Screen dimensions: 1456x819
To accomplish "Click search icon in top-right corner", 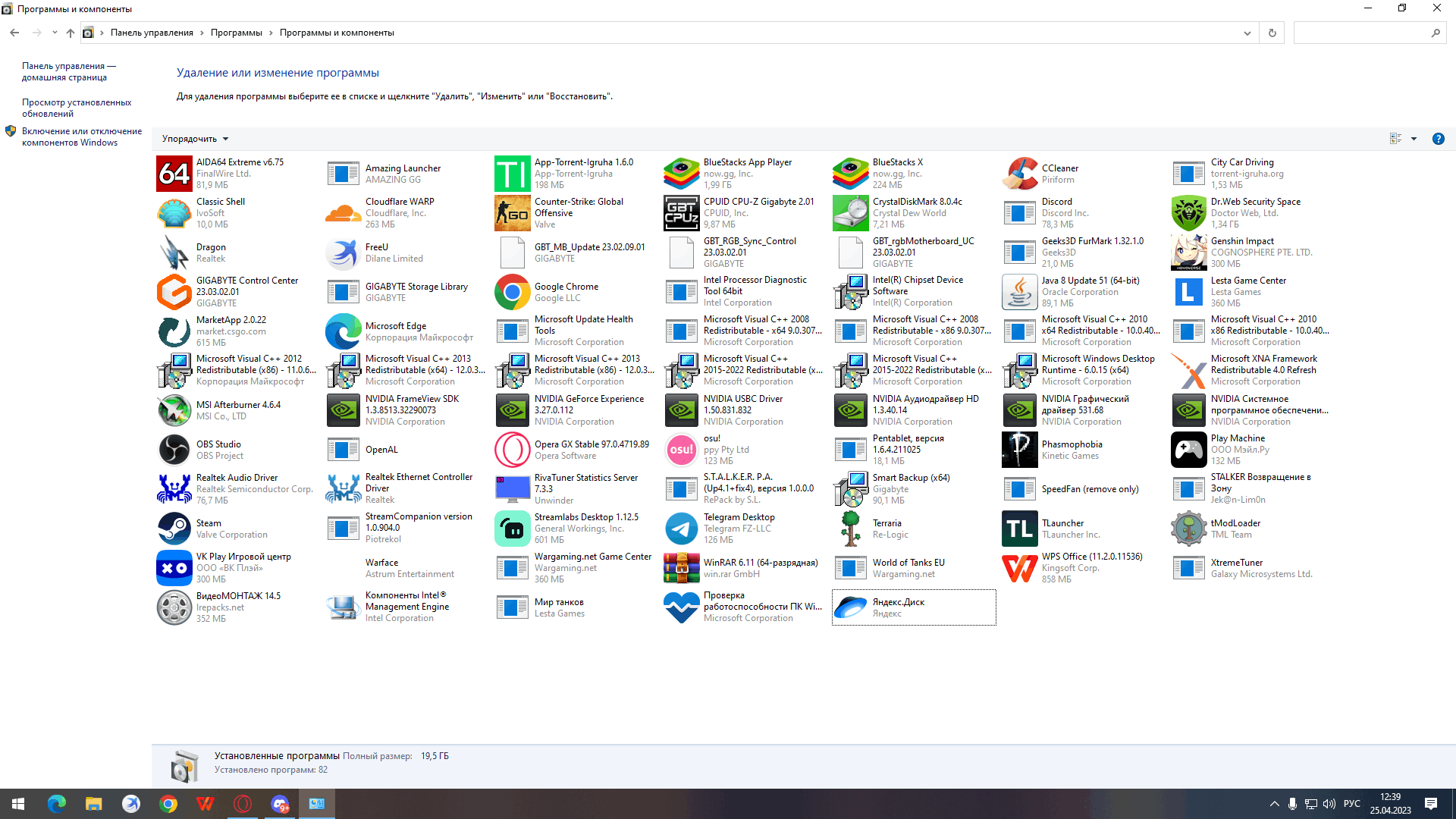I will pyautogui.click(x=1437, y=32).
